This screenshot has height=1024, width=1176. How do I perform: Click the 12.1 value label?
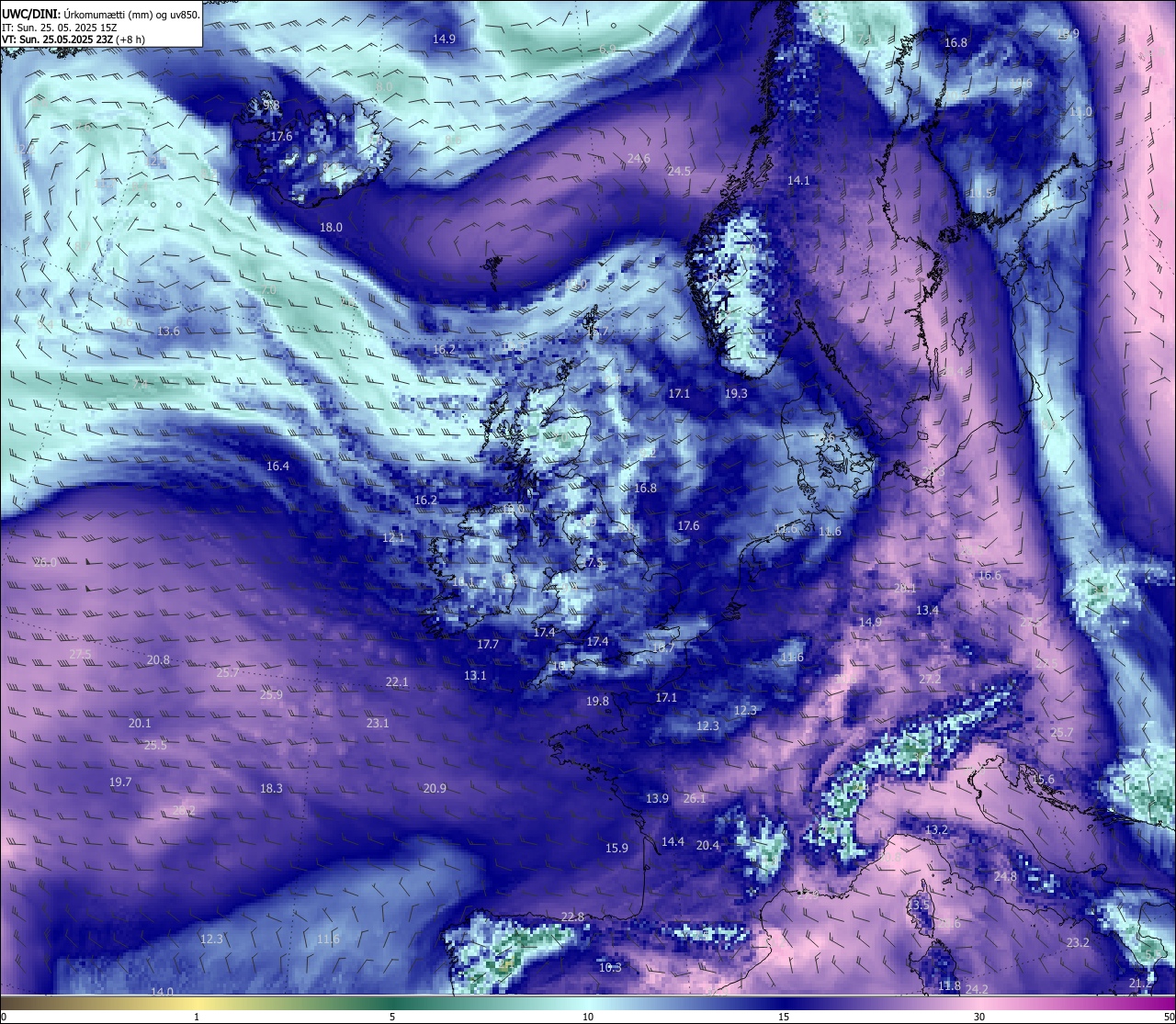[393, 537]
